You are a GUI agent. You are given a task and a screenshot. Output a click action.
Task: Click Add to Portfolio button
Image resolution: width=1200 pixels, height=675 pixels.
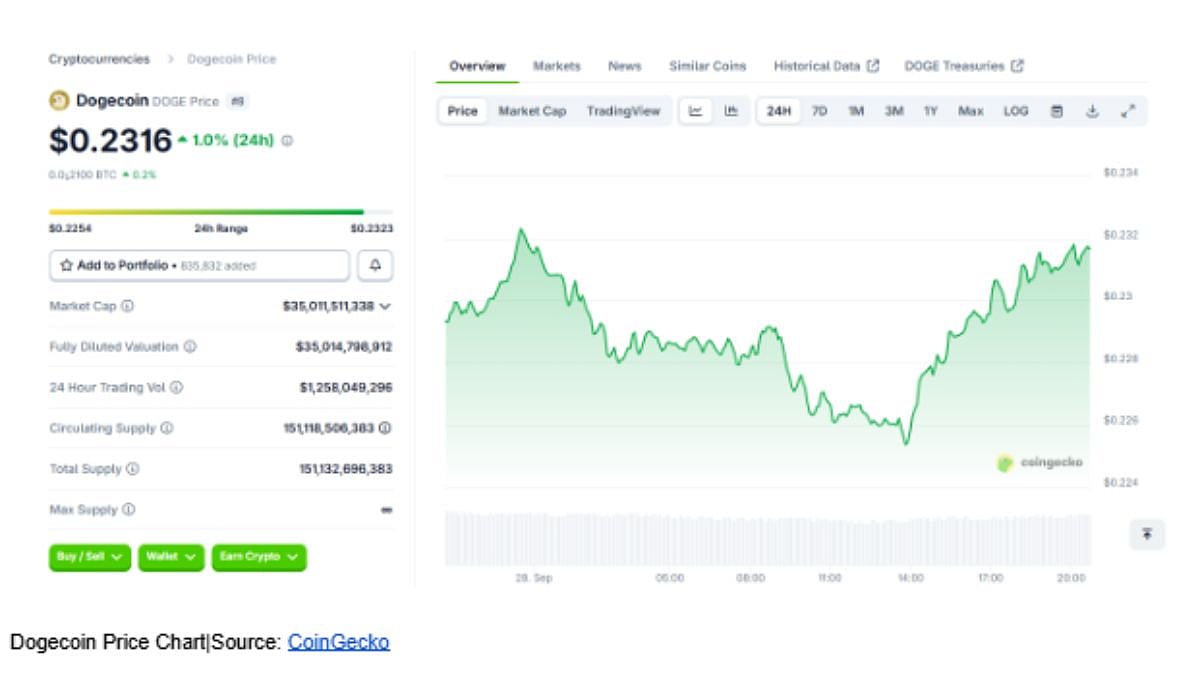click(x=199, y=266)
